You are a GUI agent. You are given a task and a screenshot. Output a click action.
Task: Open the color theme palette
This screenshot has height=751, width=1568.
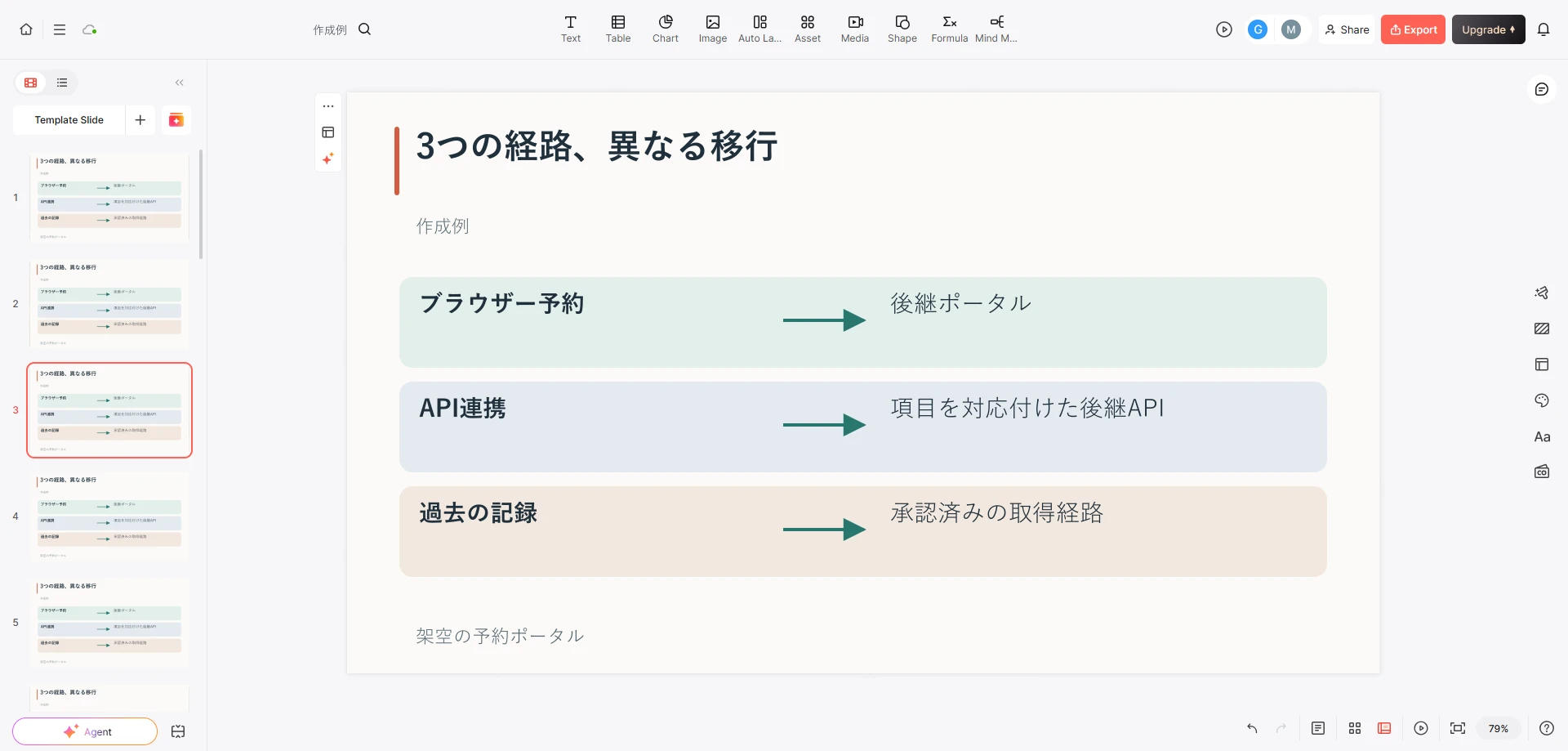point(1542,400)
